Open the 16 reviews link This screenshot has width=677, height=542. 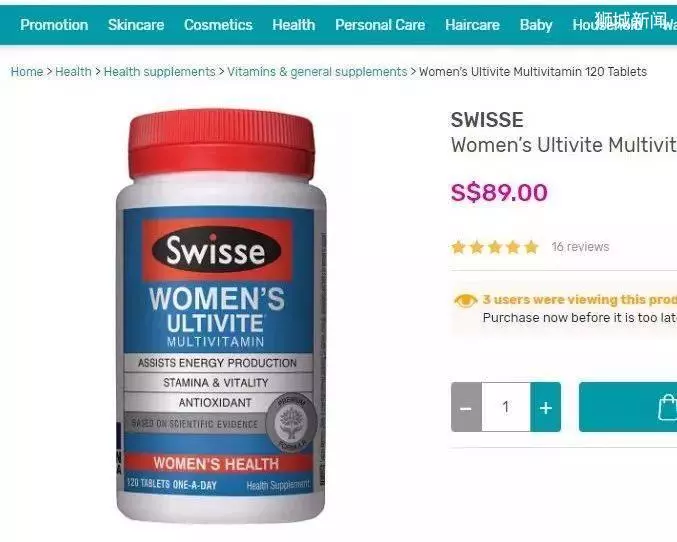click(580, 247)
